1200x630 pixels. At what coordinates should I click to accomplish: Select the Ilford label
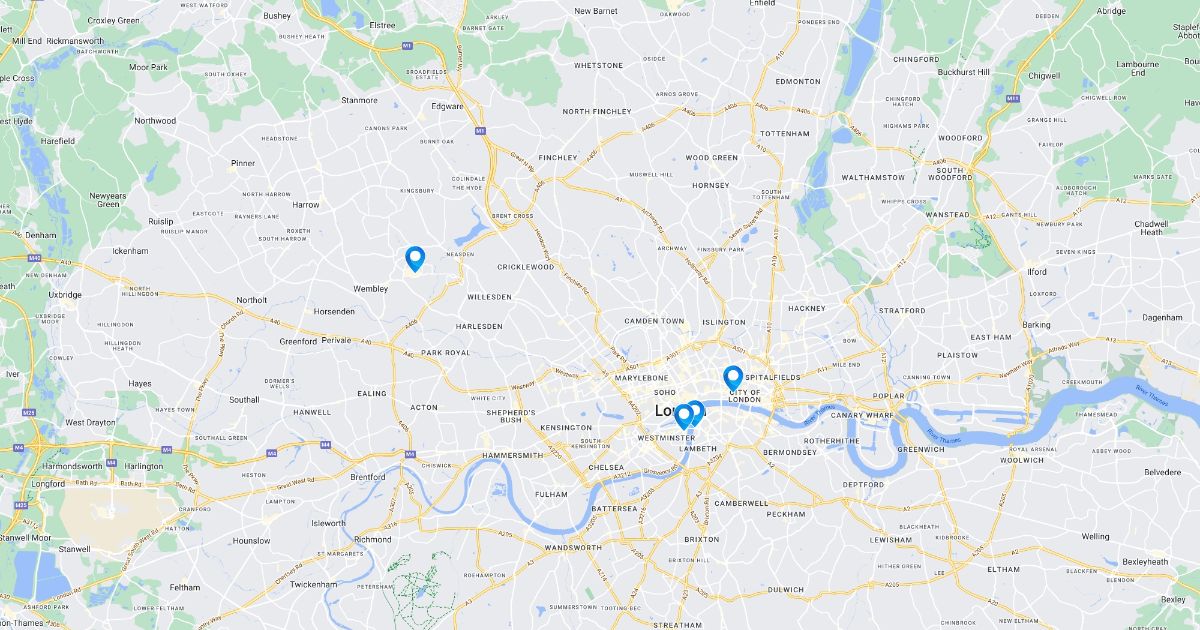[x=1036, y=272]
